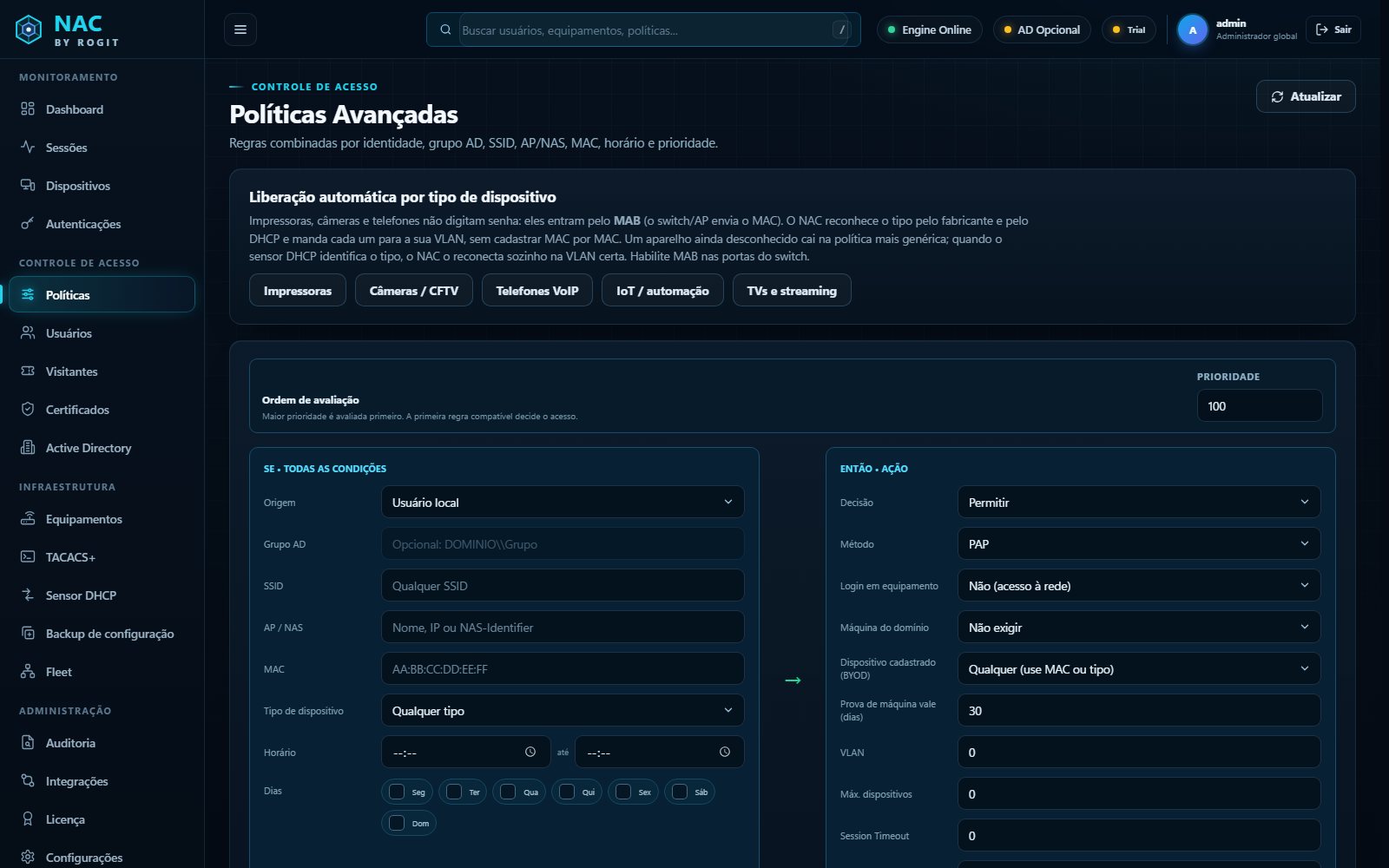
Task: Open Integrações in the sidebar
Action: (102, 781)
